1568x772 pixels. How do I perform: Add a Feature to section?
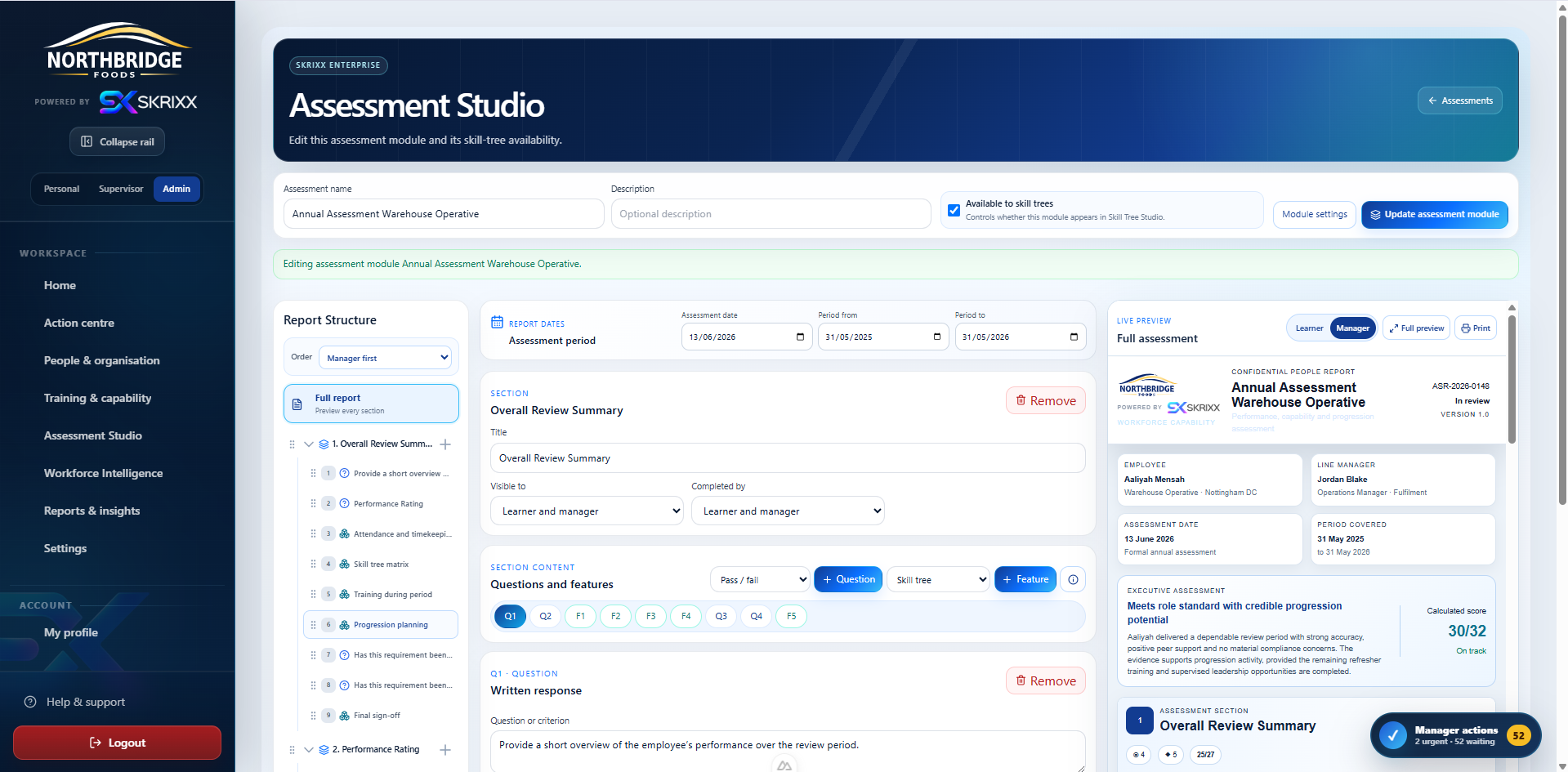pos(1025,579)
